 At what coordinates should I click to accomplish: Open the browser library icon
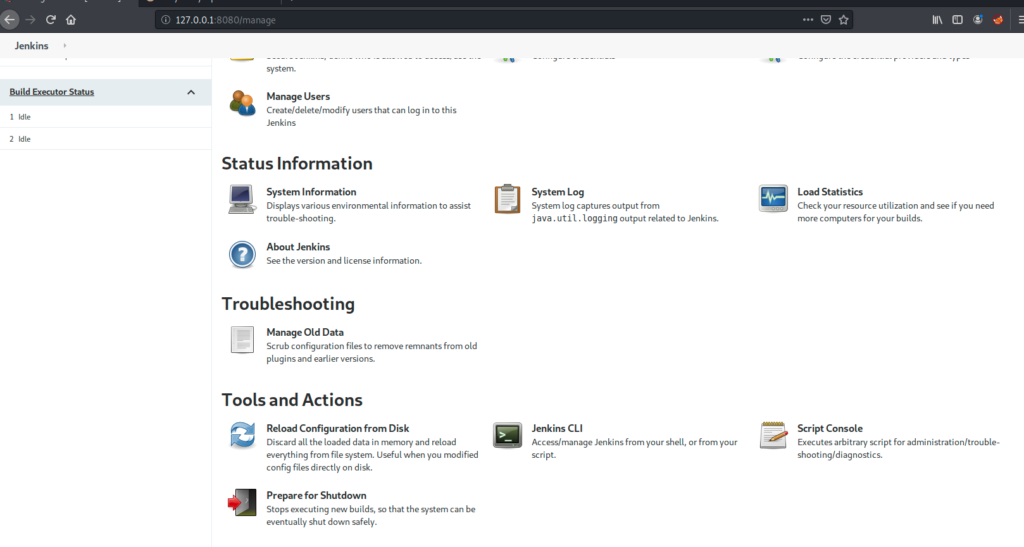pyautogui.click(x=937, y=20)
